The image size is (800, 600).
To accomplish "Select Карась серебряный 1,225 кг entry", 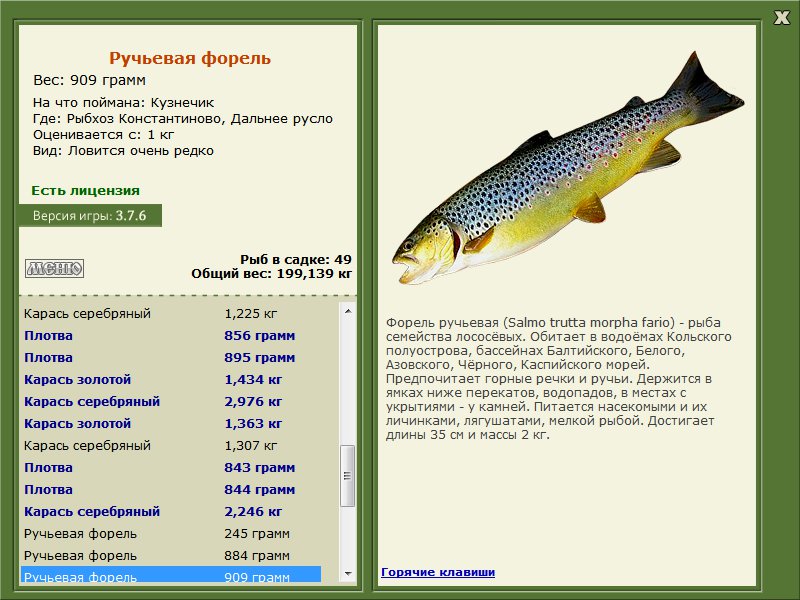I will pos(170,314).
